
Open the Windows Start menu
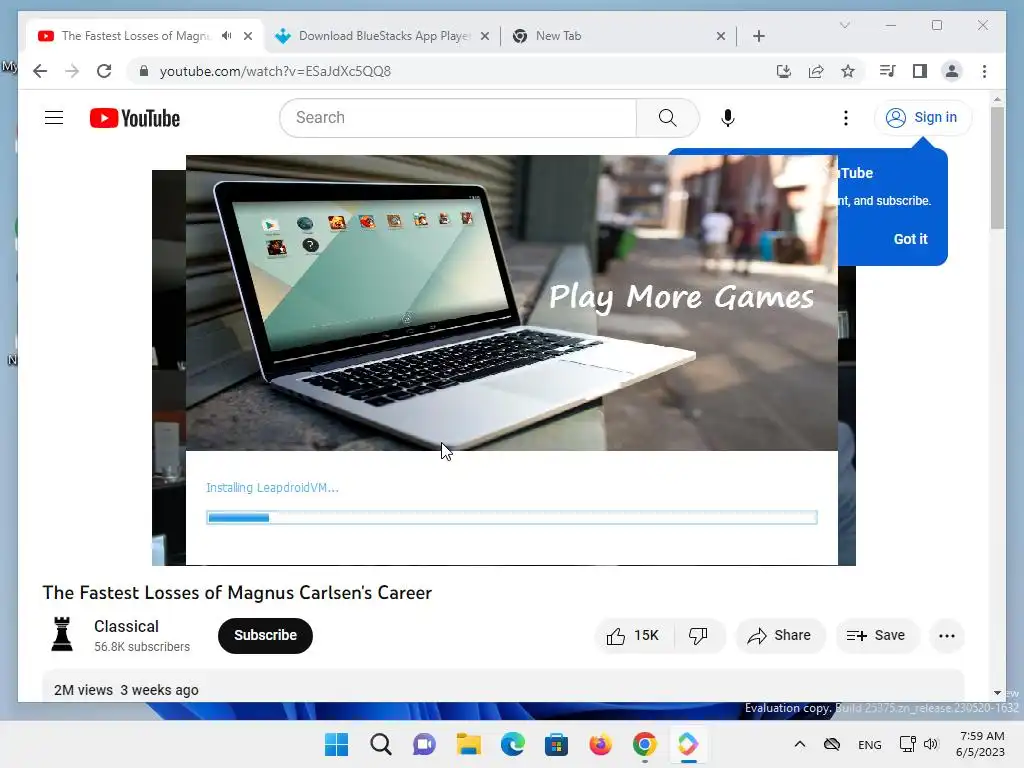(336, 744)
